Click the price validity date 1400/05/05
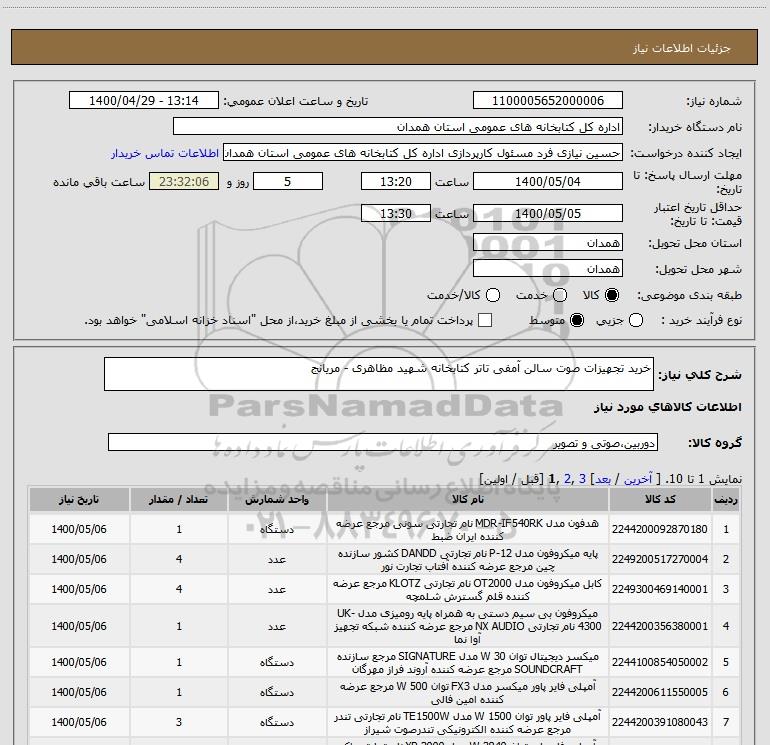Viewport: 770px width, 745px height. click(x=548, y=213)
